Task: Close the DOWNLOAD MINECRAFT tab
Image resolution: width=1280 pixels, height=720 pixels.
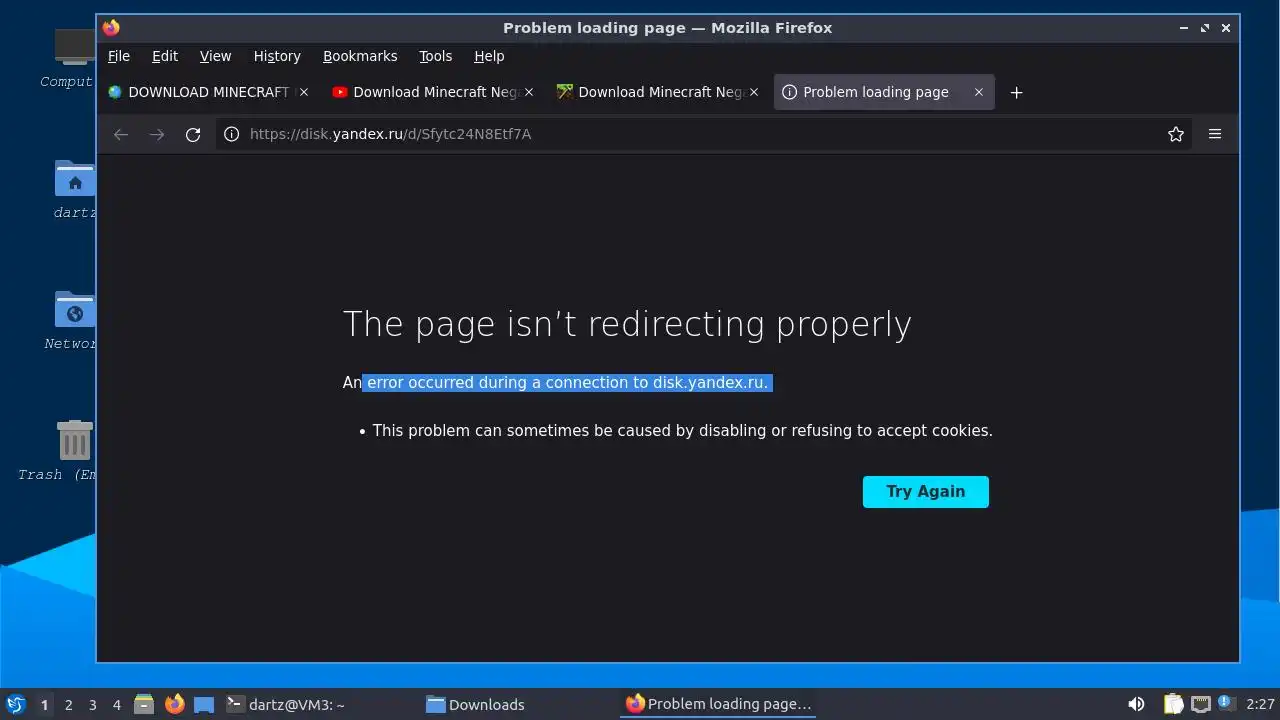Action: (304, 92)
